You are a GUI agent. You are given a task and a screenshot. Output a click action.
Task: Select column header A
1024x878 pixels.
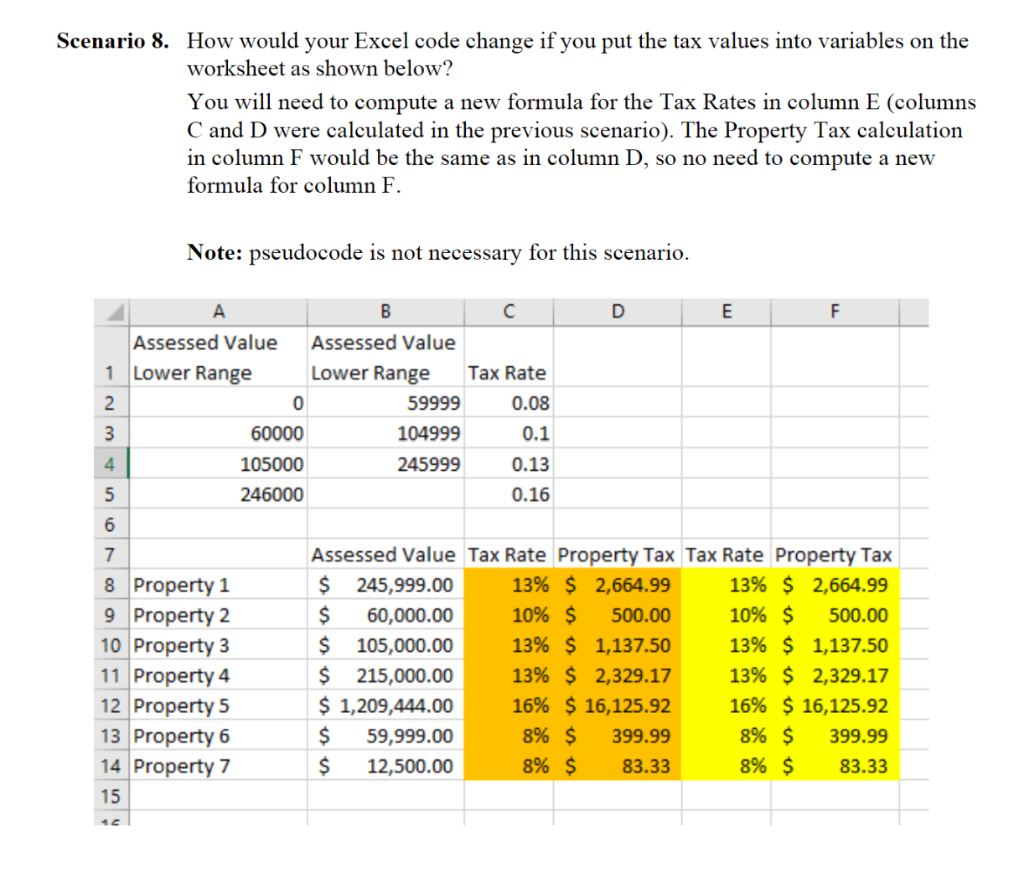(x=218, y=311)
